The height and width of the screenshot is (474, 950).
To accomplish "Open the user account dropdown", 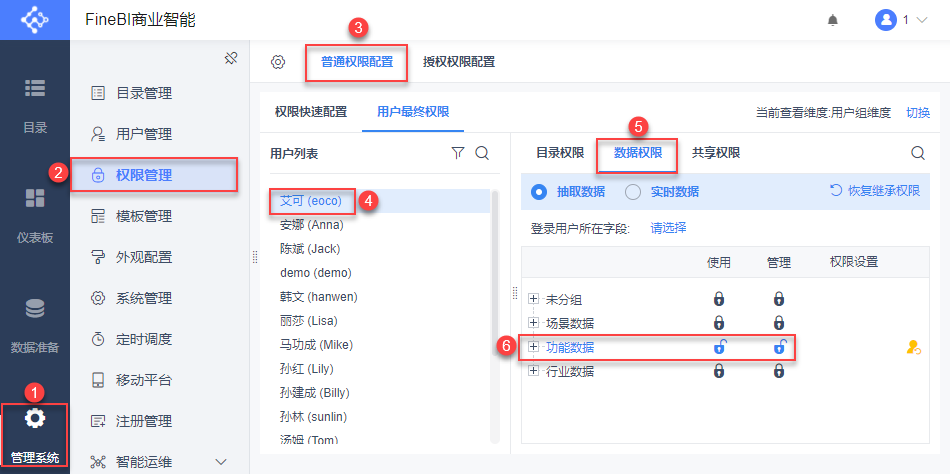I will pos(900,20).
